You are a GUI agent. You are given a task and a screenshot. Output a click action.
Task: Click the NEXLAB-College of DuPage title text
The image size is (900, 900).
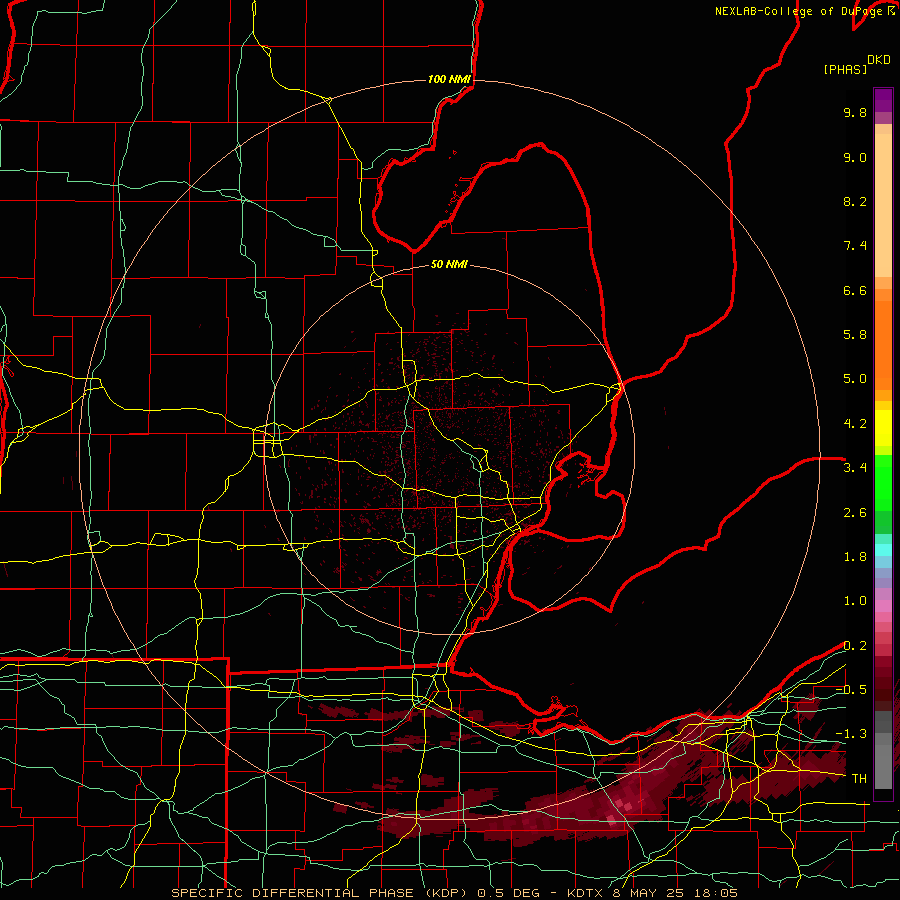(x=798, y=11)
